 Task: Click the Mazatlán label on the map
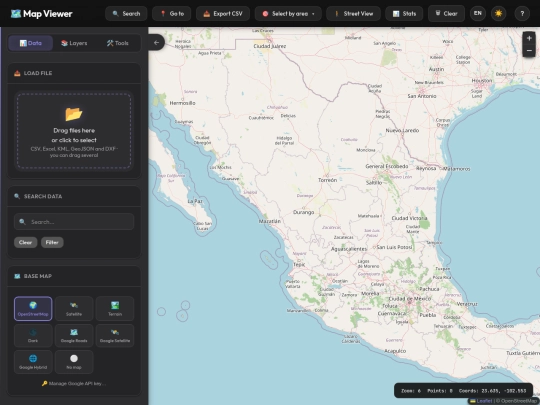pos(270,221)
